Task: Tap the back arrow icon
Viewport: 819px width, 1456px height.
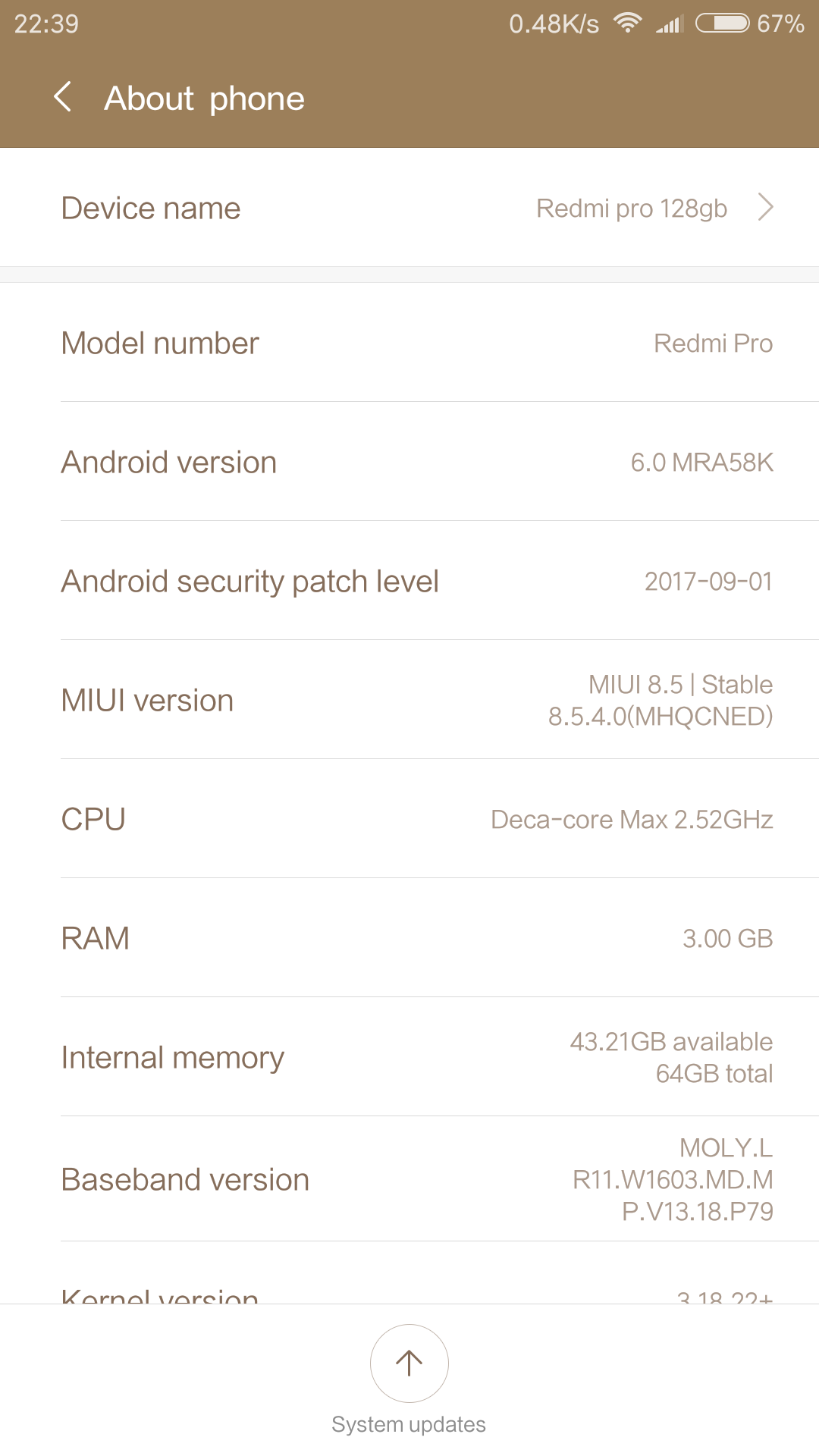Action: click(x=63, y=98)
